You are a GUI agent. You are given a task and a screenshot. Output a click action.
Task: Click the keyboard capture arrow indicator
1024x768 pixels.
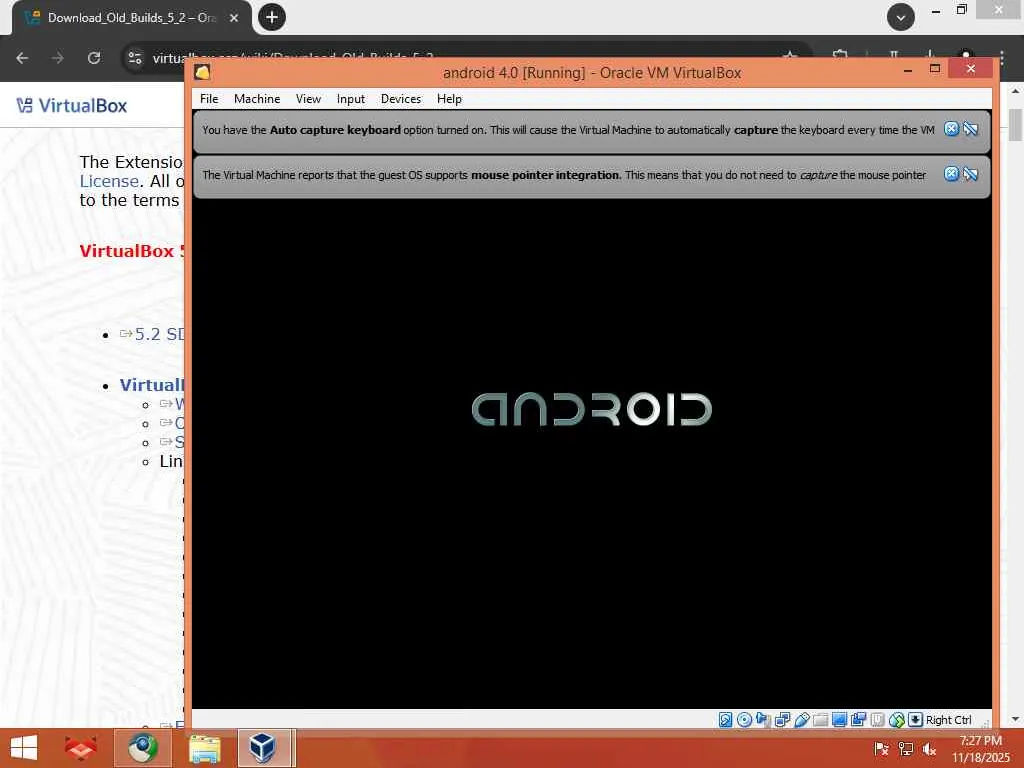click(x=916, y=720)
